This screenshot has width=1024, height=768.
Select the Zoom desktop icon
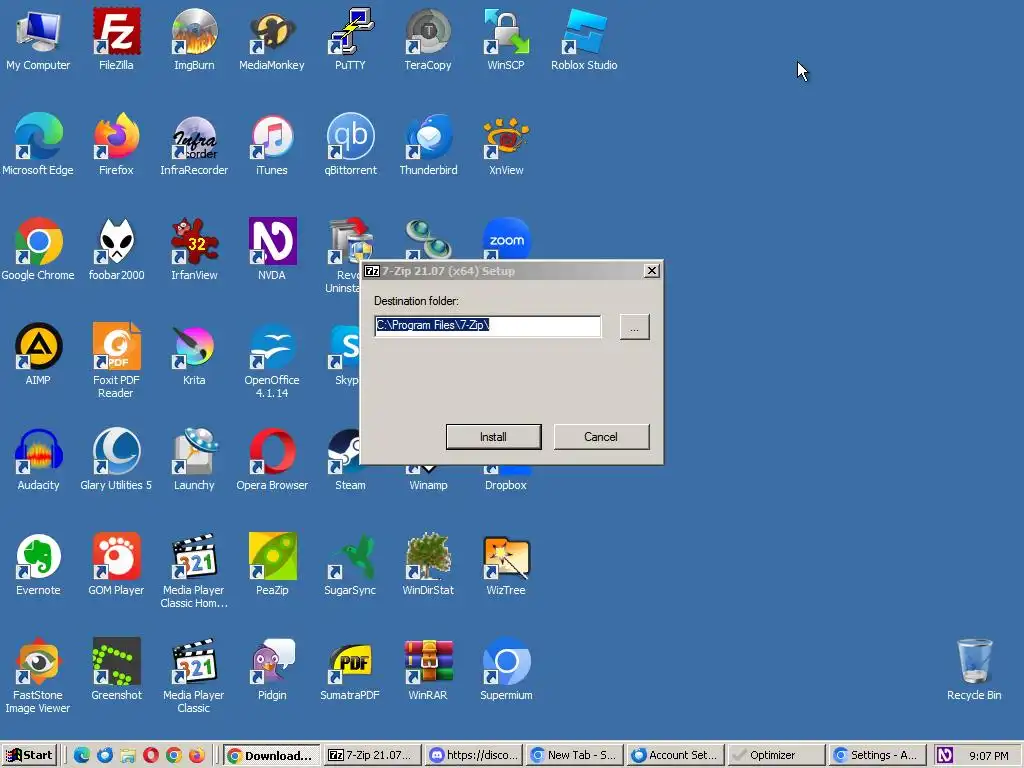506,239
